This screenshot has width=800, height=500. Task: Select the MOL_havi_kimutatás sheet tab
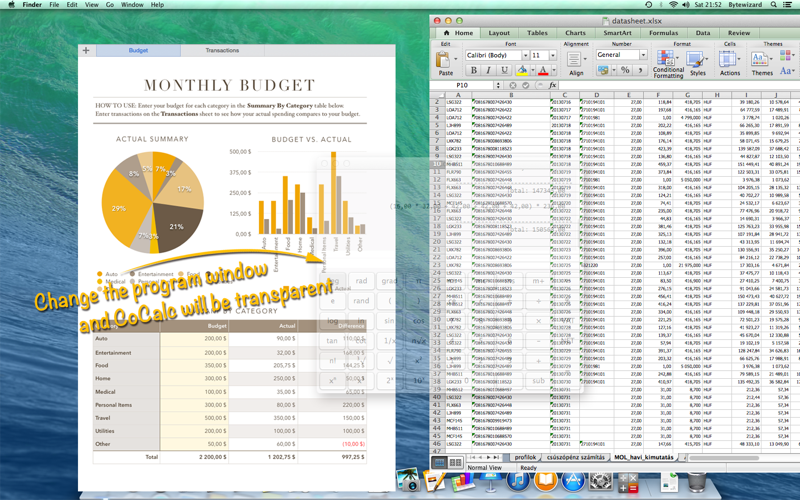point(643,457)
